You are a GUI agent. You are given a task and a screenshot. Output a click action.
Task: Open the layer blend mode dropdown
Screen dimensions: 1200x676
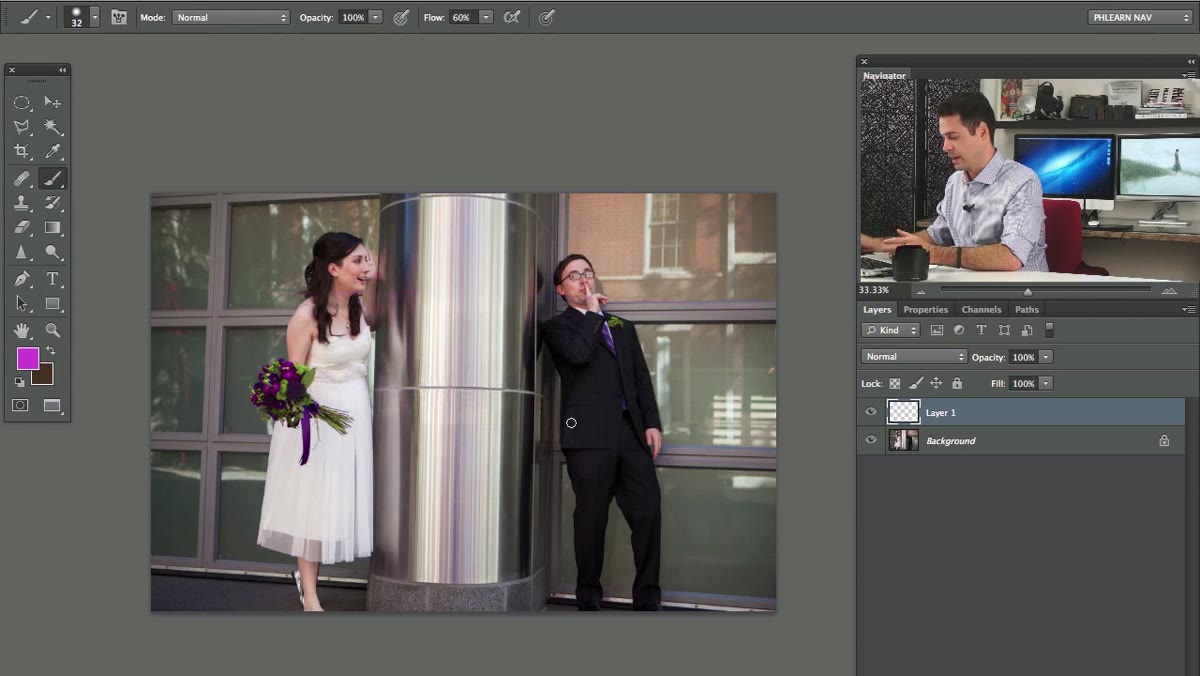pyautogui.click(x=914, y=356)
